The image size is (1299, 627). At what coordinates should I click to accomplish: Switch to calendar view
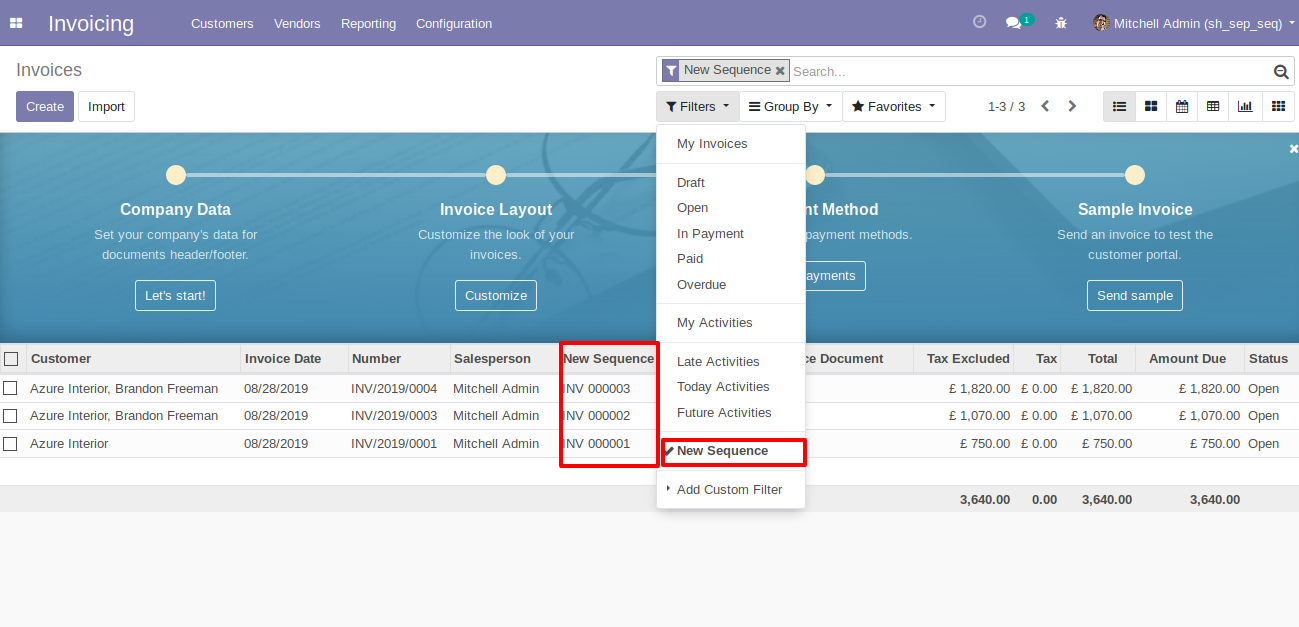1182,106
